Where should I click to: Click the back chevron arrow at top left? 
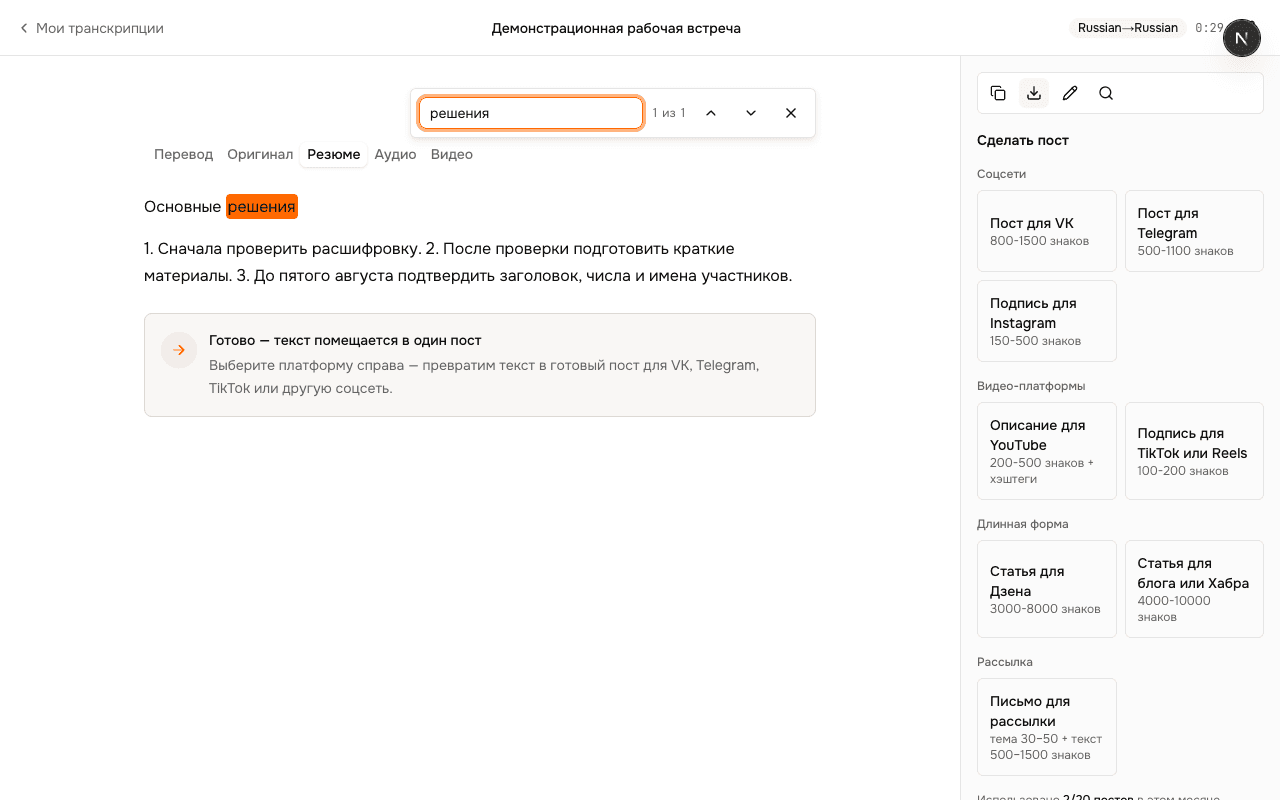point(24,28)
